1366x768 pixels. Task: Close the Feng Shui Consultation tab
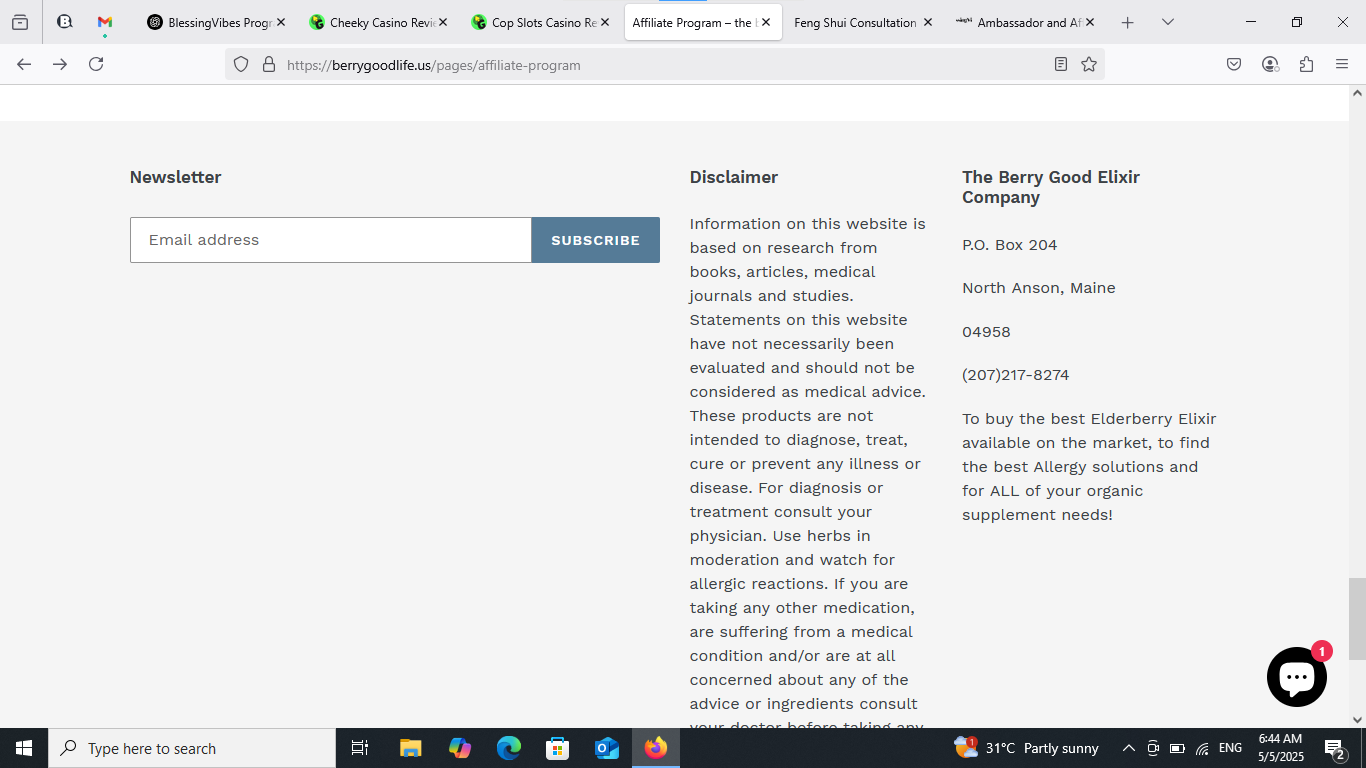[928, 22]
